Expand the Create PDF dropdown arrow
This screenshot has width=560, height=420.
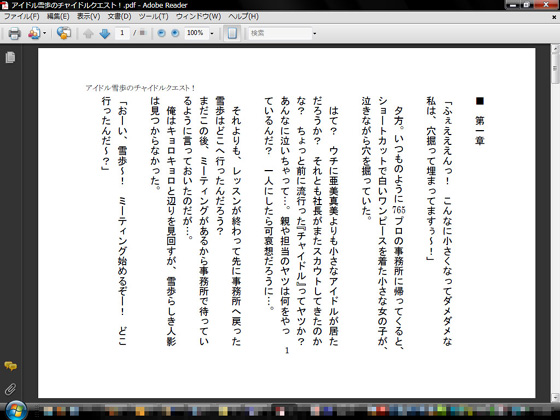tap(44, 34)
